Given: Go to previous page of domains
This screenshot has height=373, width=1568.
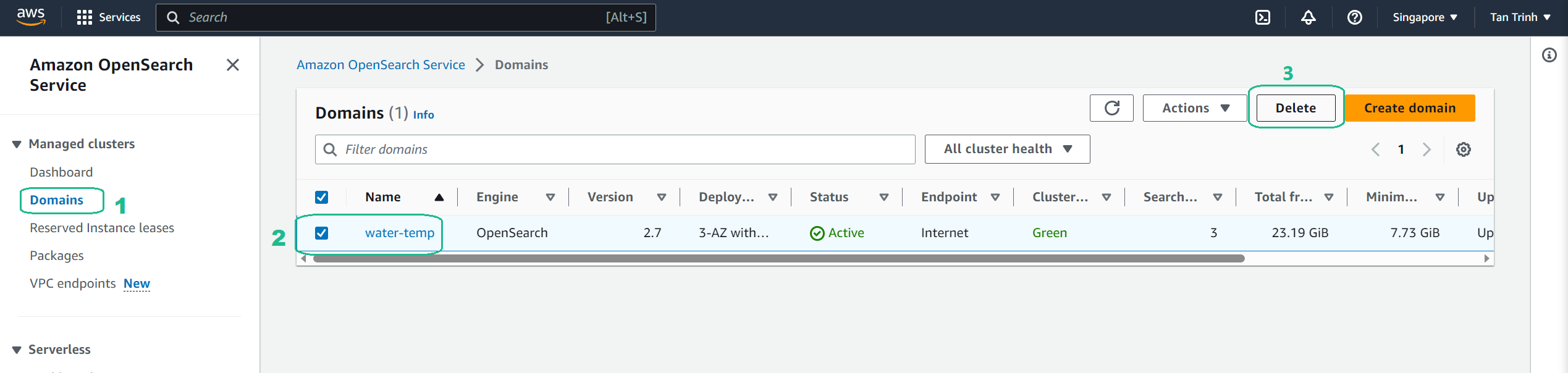Looking at the screenshot, I should click(x=1376, y=149).
